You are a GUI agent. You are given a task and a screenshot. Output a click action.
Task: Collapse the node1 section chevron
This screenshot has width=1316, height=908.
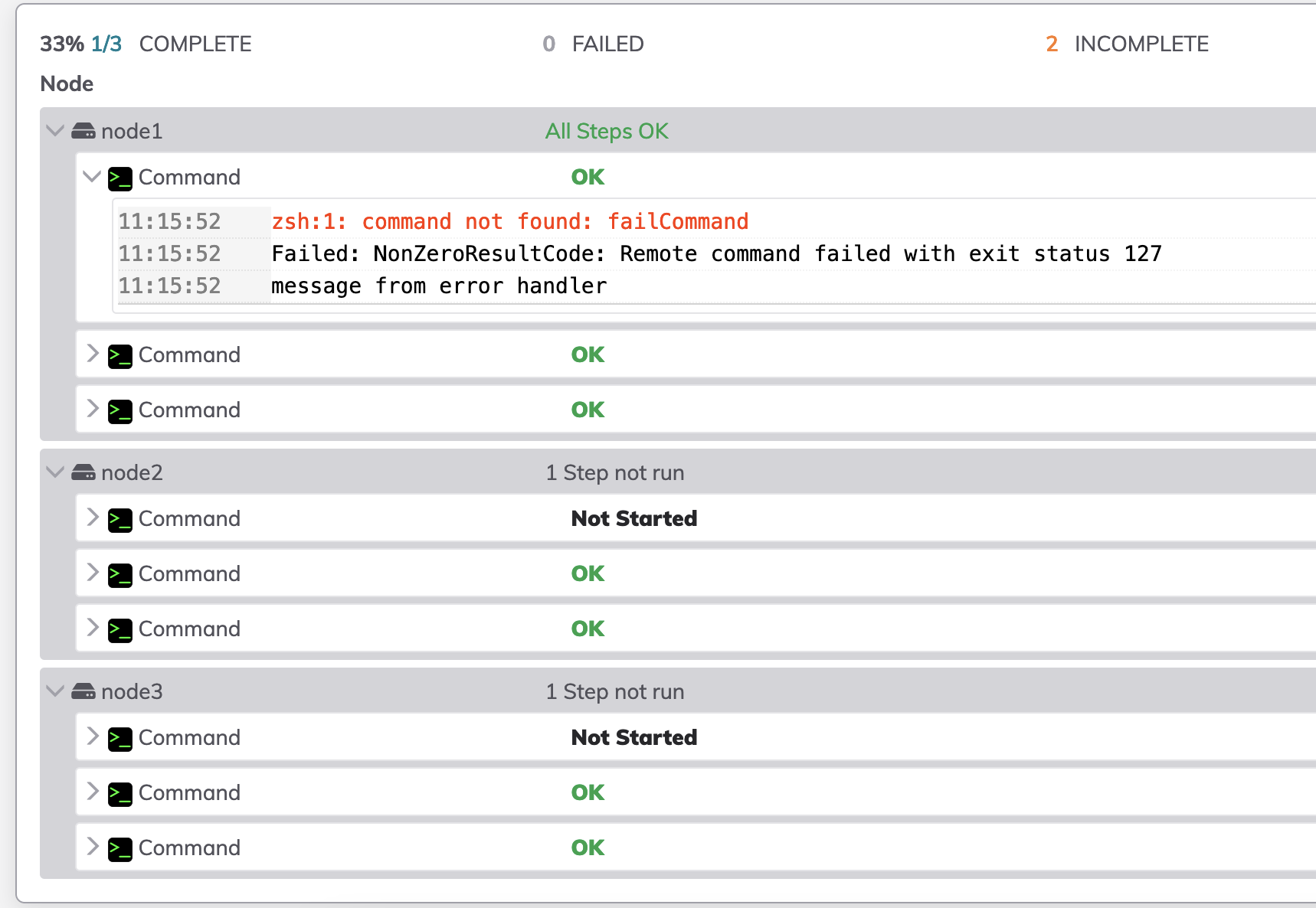55,131
